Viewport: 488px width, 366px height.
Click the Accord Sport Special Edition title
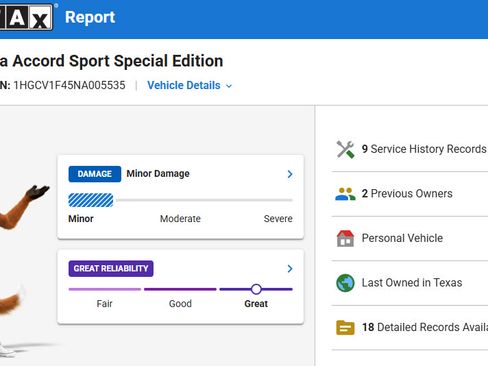coord(111,61)
